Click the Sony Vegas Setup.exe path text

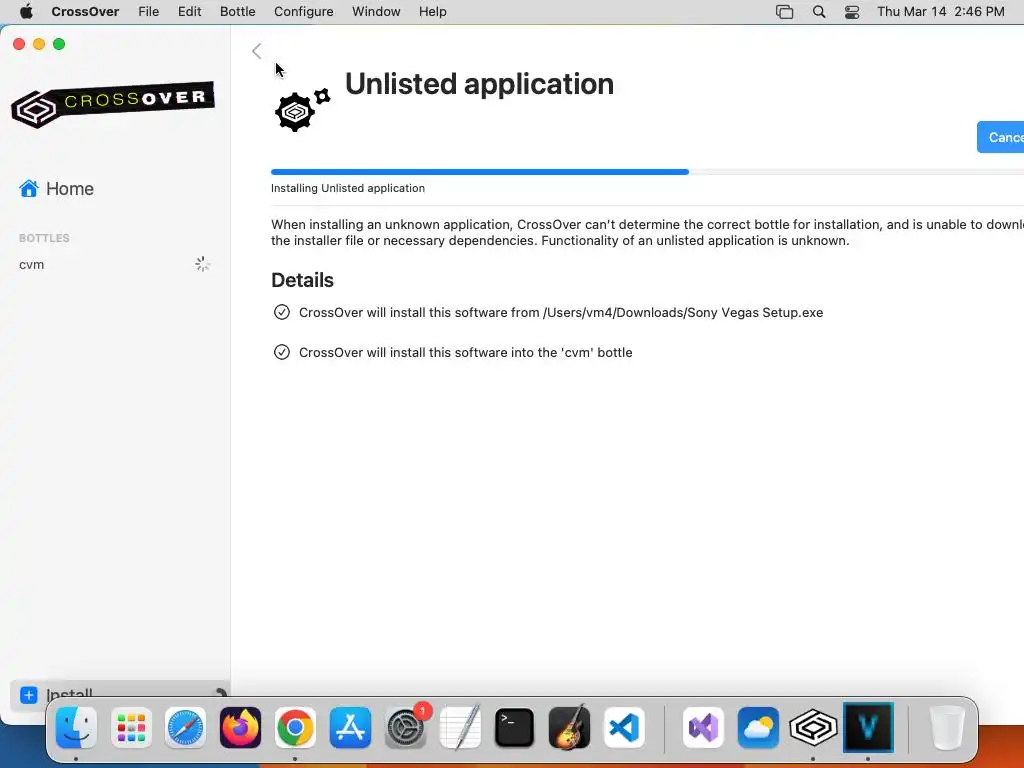(682, 312)
